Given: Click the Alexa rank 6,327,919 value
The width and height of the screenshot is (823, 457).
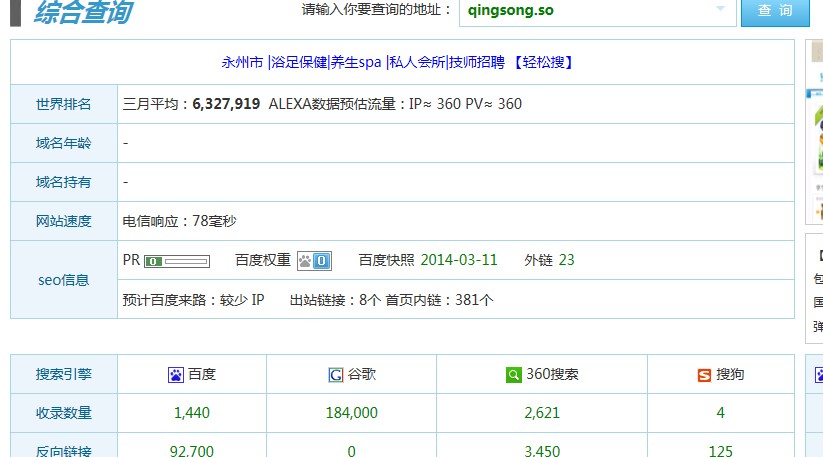Looking at the screenshot, I should coord(226,104).
